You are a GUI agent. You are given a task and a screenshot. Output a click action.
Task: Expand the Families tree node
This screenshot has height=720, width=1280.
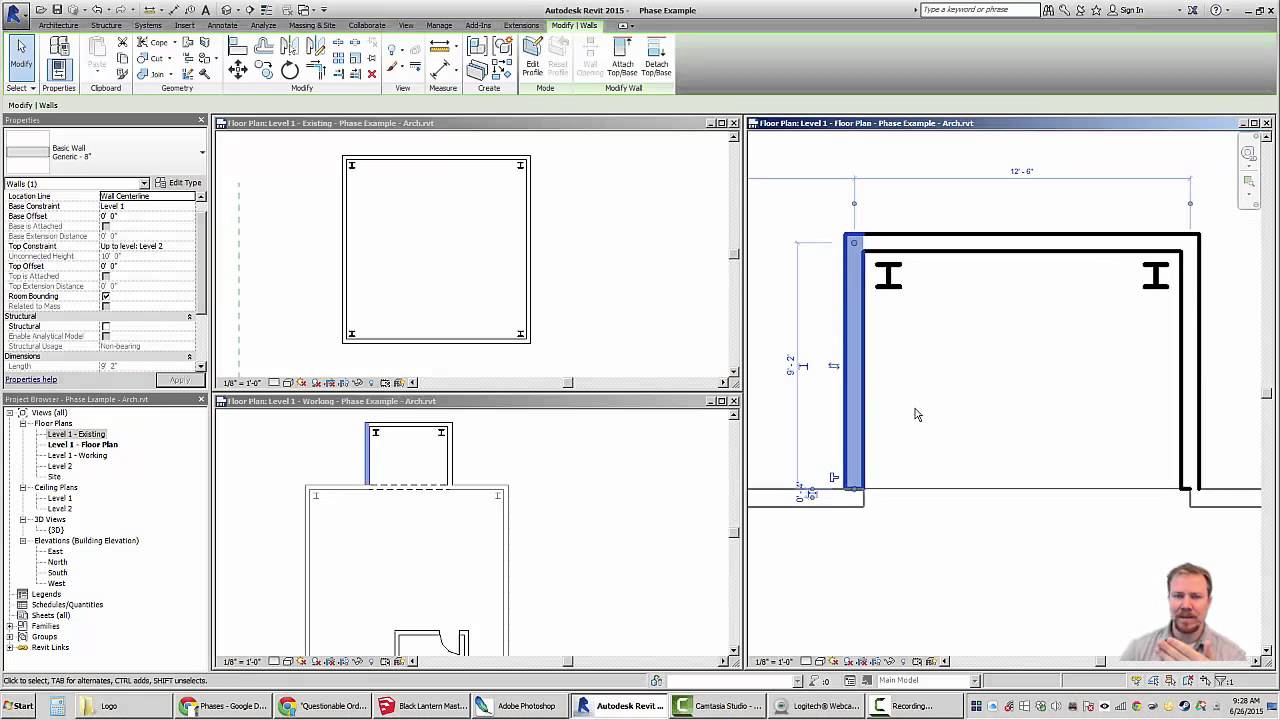click(10, 626)
